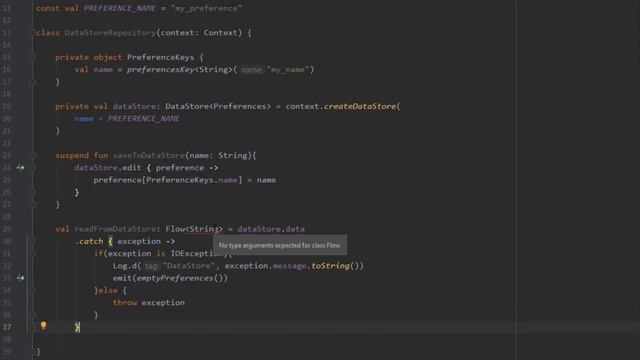Collapse the else block fold marker on line 34

pyautogui.click(x=33, y=290)
